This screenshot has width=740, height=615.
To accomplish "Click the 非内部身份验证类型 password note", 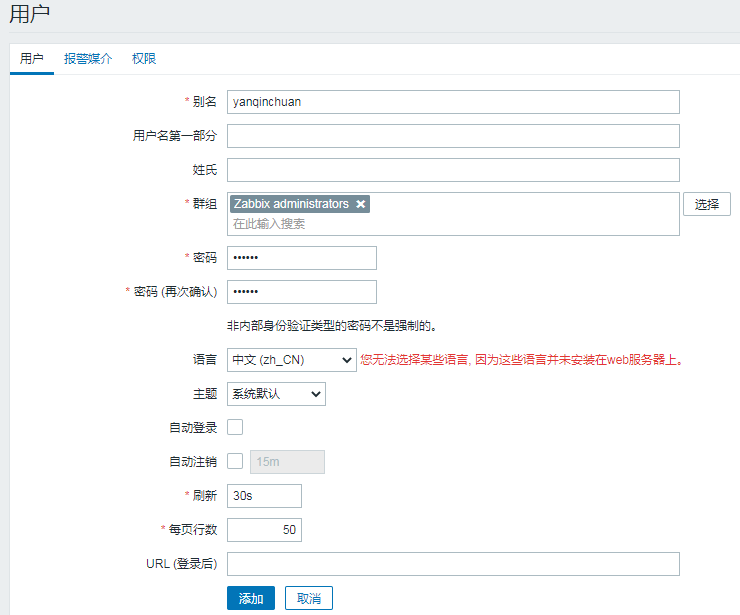I will [331, 326].
